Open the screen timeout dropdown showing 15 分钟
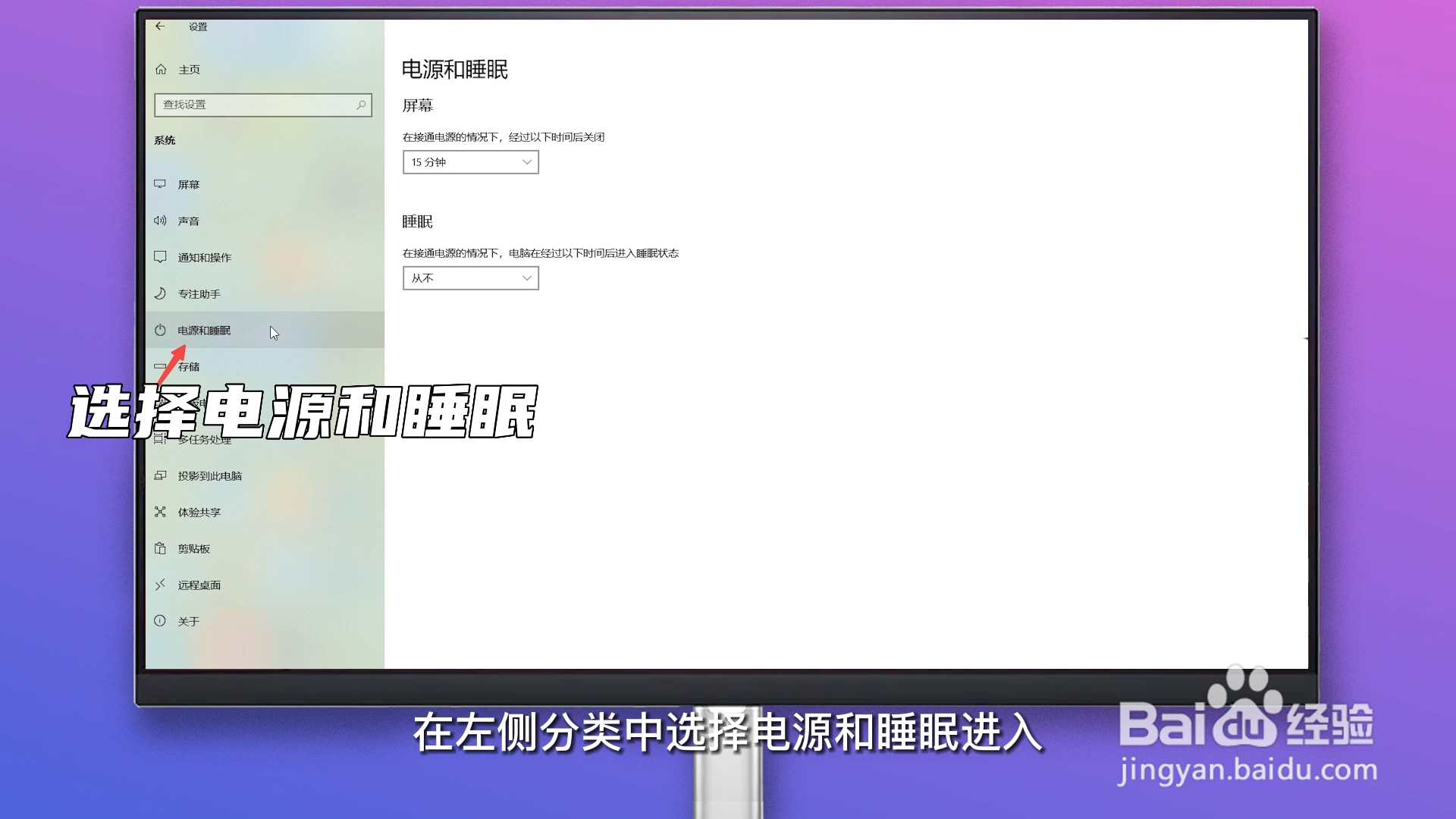 pyautogui.click(x=470, y=162)
